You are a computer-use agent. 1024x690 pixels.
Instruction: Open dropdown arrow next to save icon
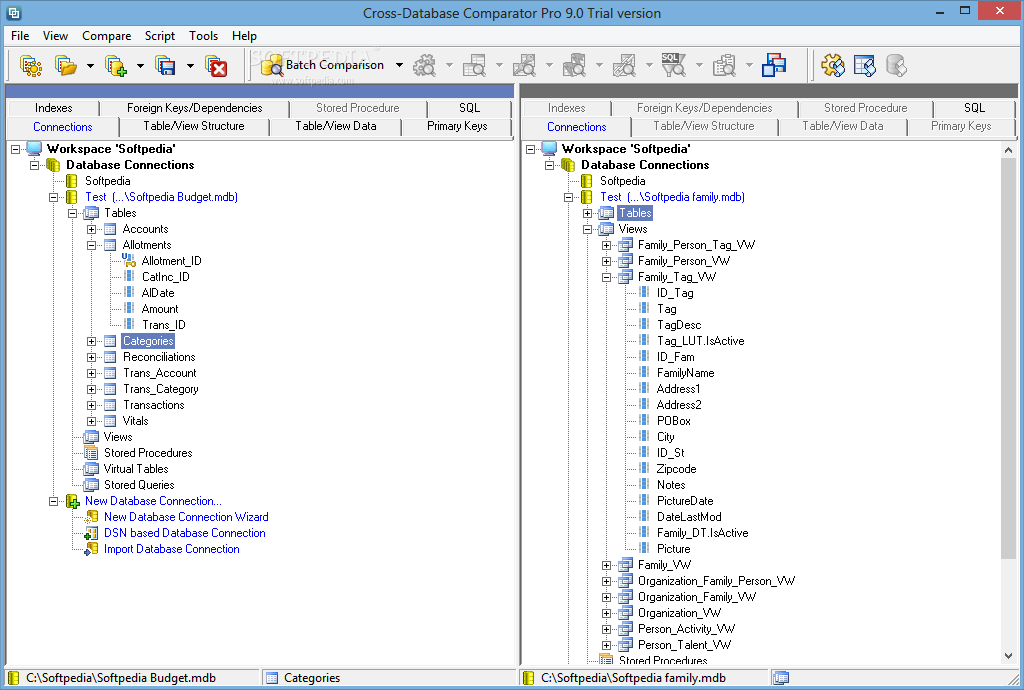[x=190, y=65]
